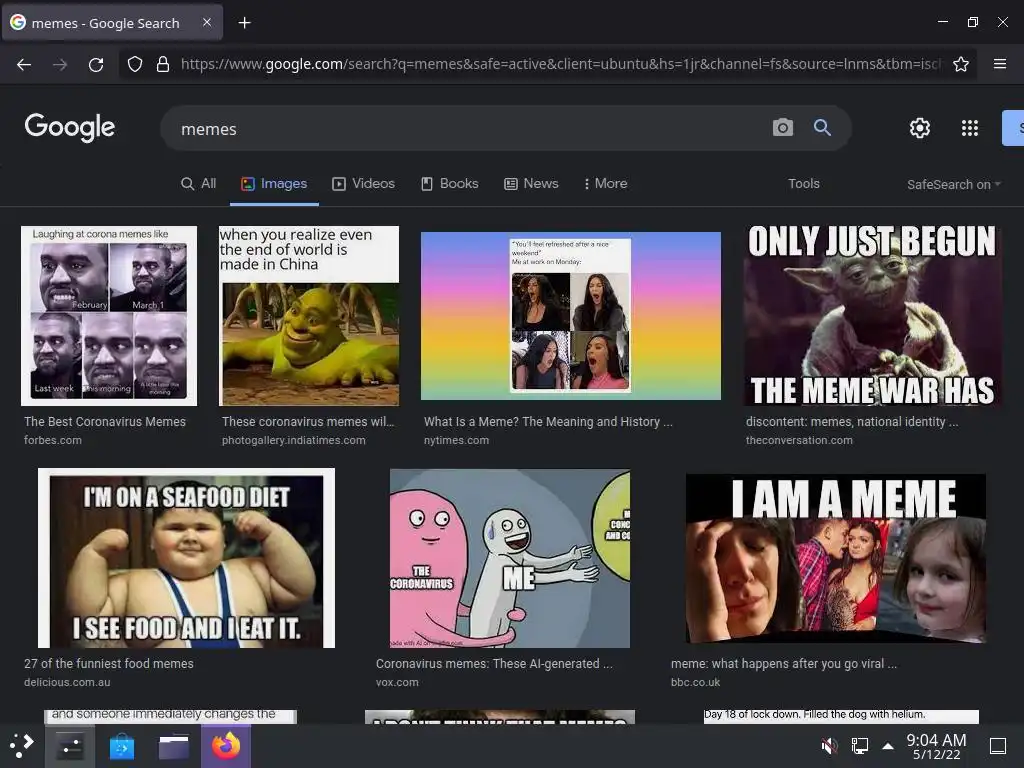The image size is (1024, 768).
Task: Open The Best Coronavirus Memes link
Action: pyautogui.click(x=105, y=422)
